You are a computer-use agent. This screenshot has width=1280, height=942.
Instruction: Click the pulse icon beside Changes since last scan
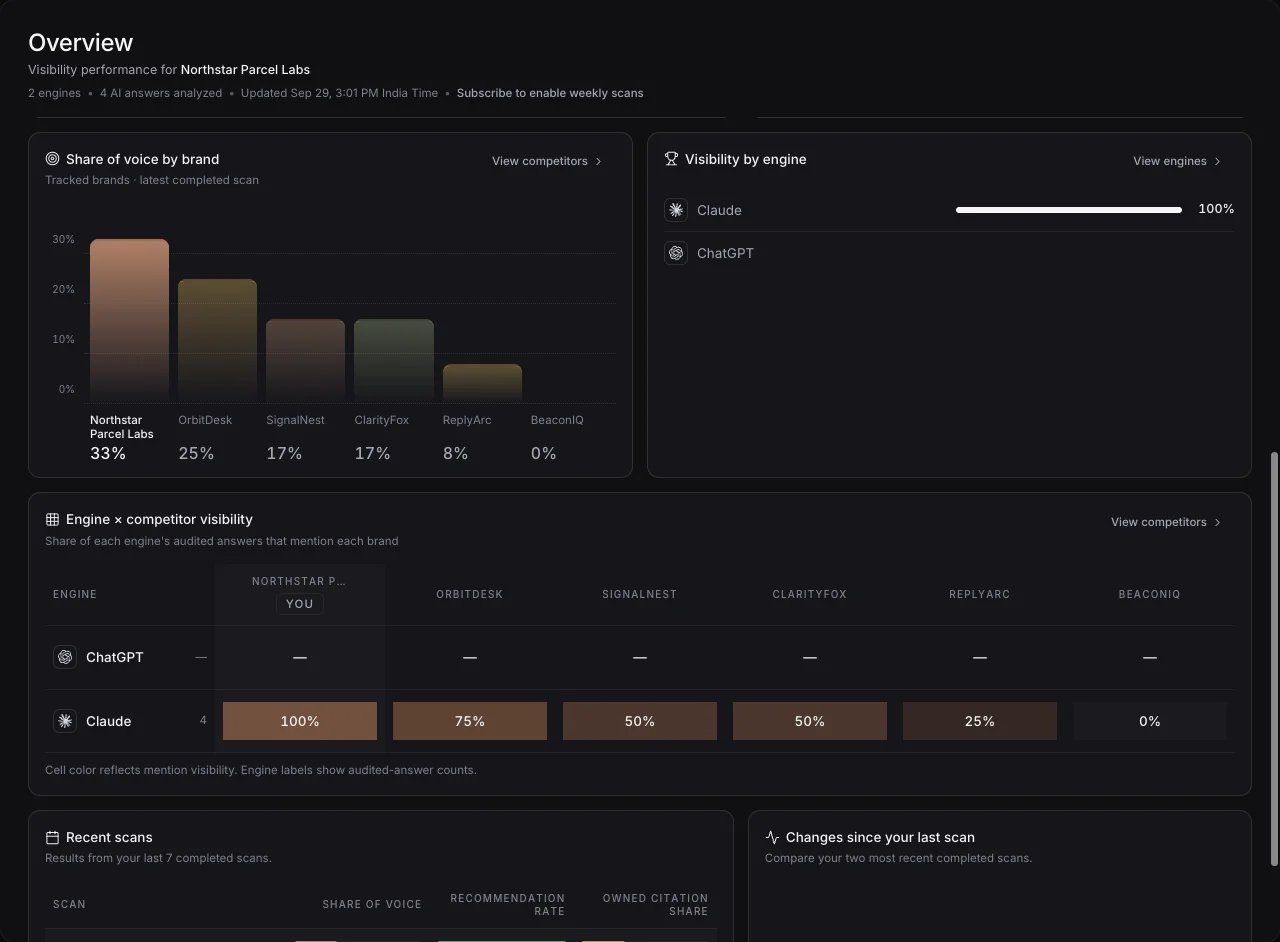(x=772, y=837)
